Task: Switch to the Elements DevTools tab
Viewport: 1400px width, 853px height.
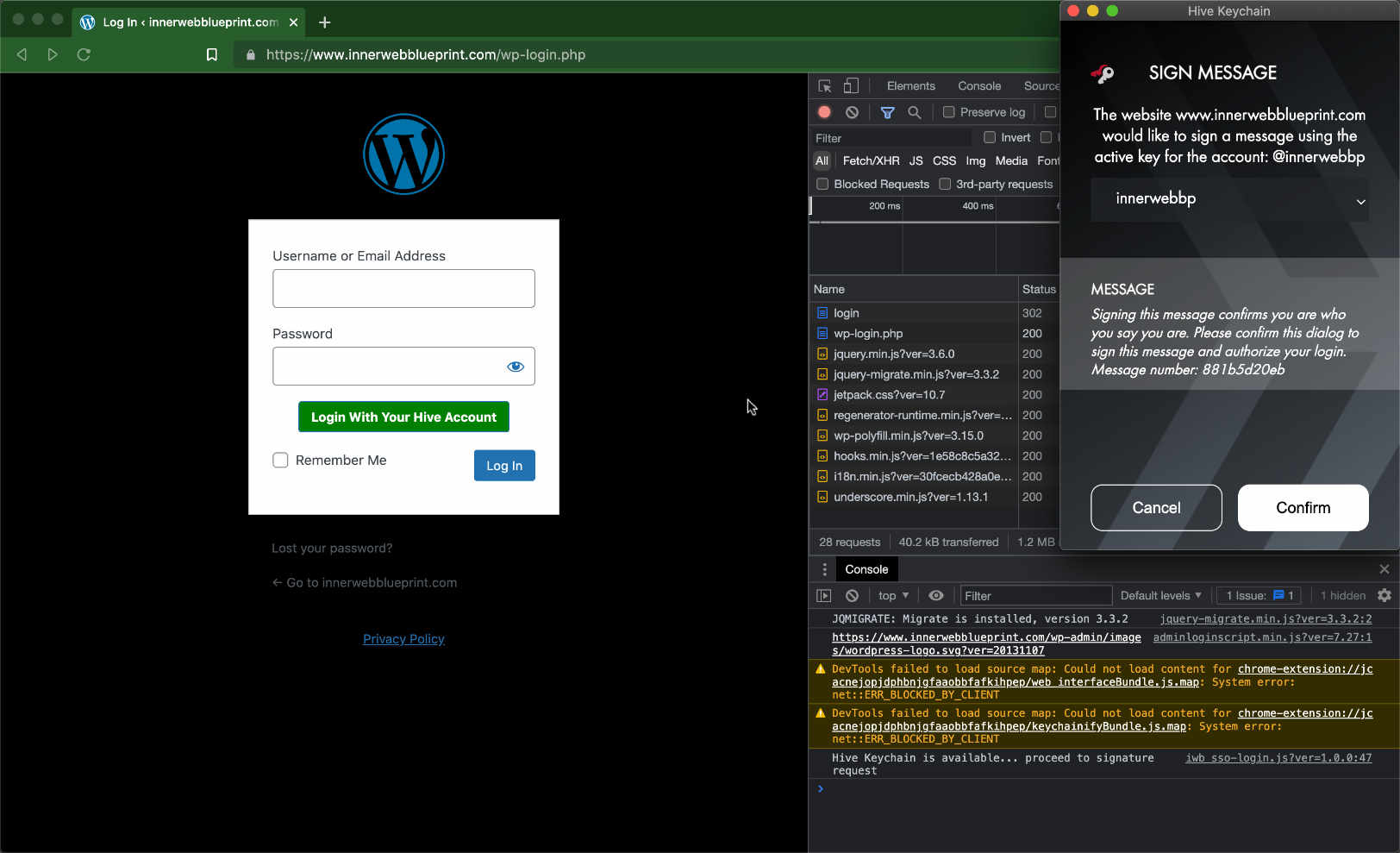Action: [x=910, y=86]
